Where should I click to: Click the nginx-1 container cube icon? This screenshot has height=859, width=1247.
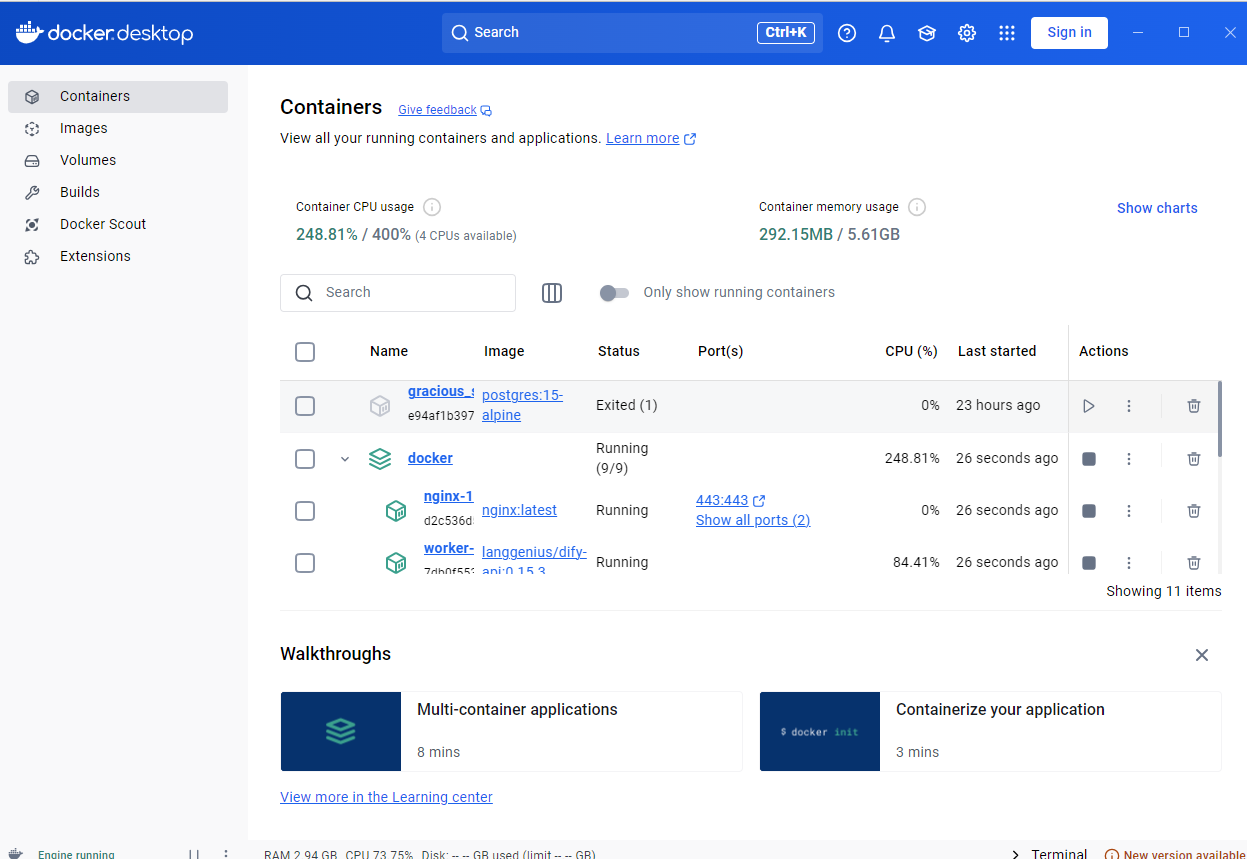(x=396, y=511)
